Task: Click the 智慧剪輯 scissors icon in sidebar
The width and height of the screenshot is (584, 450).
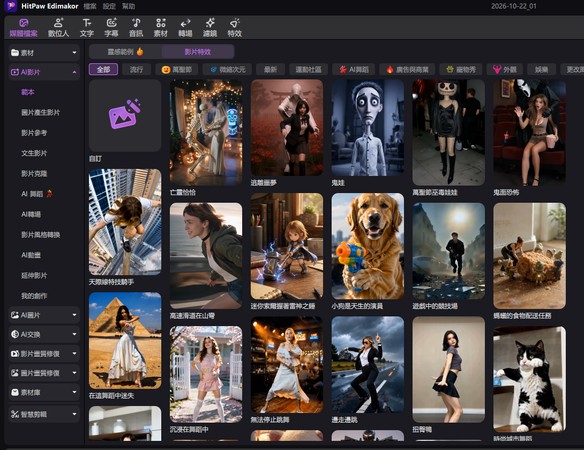Action: [15, 414]
